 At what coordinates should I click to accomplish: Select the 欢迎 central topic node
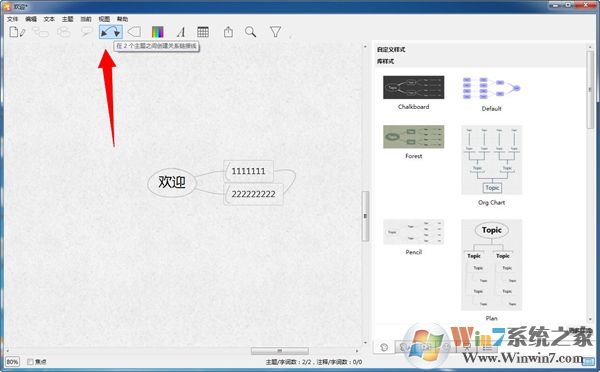pyautogui.click(x=172, y=183)
